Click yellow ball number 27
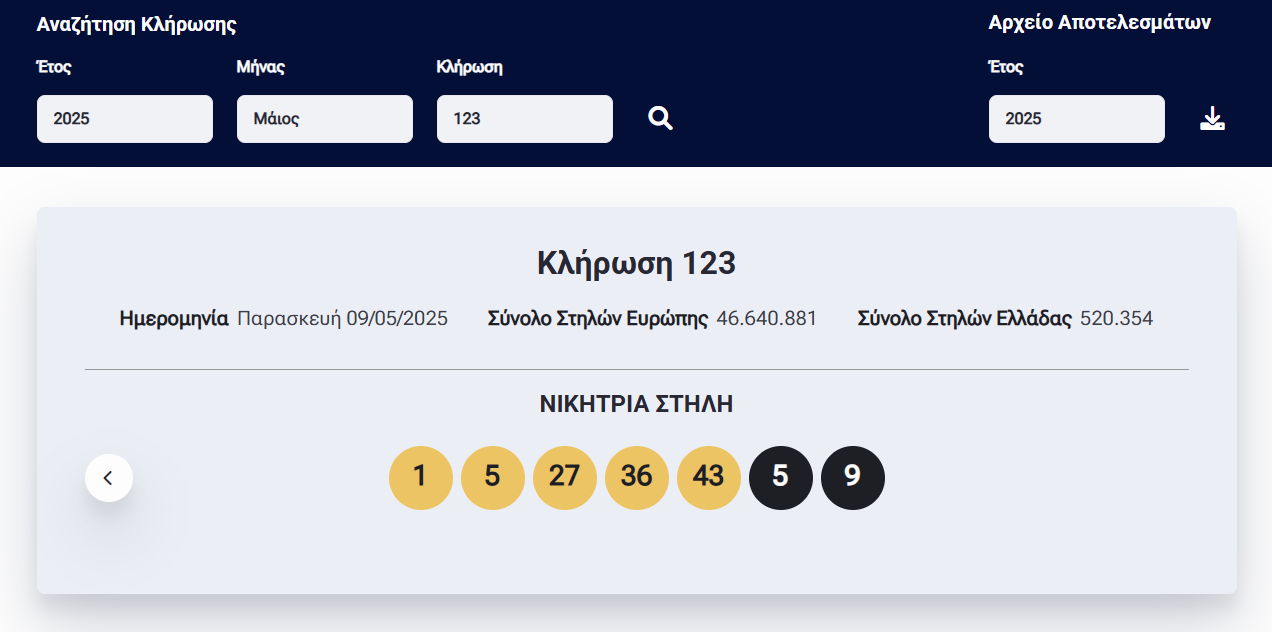 [x=565, y=478]
